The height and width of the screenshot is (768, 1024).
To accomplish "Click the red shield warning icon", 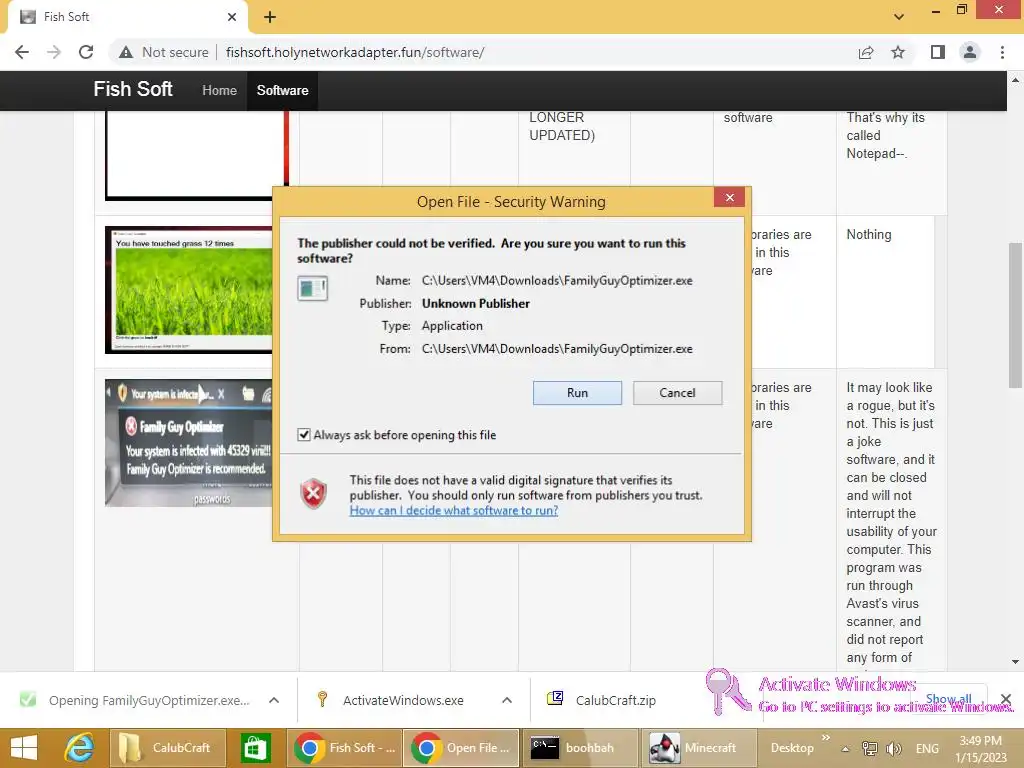I will pos(313,494).
